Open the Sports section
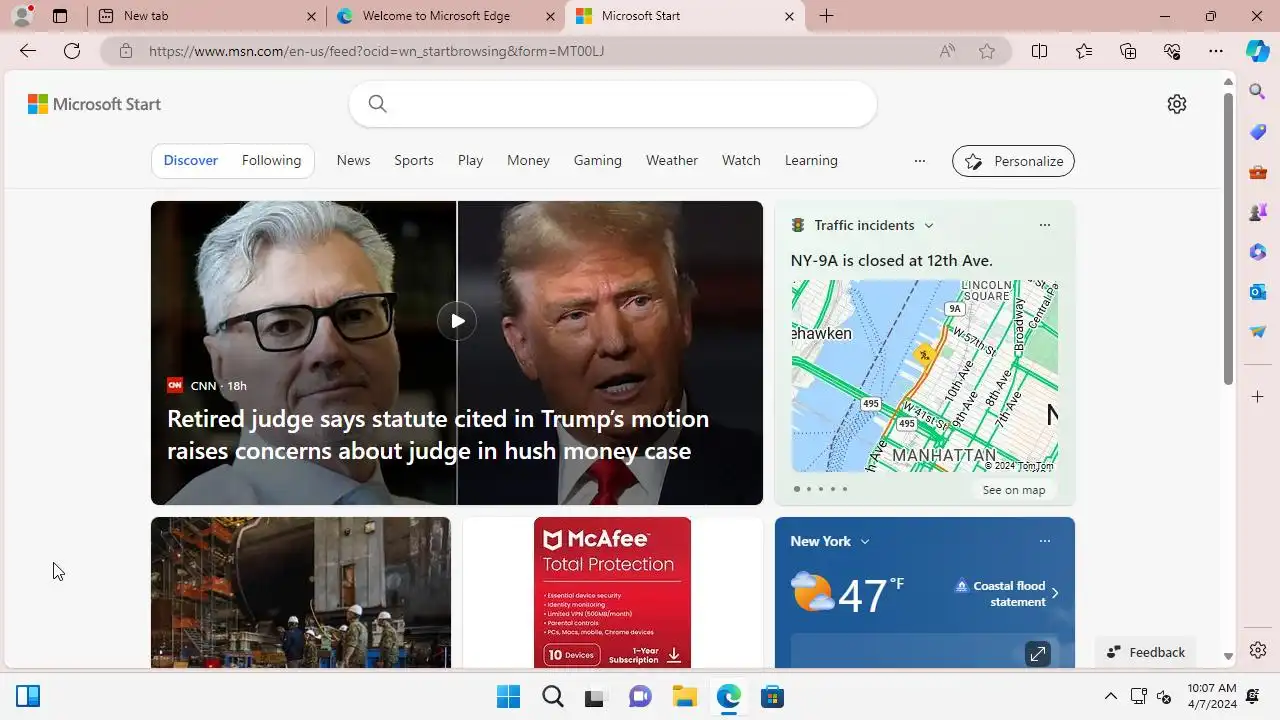 [x=414, y=160]
